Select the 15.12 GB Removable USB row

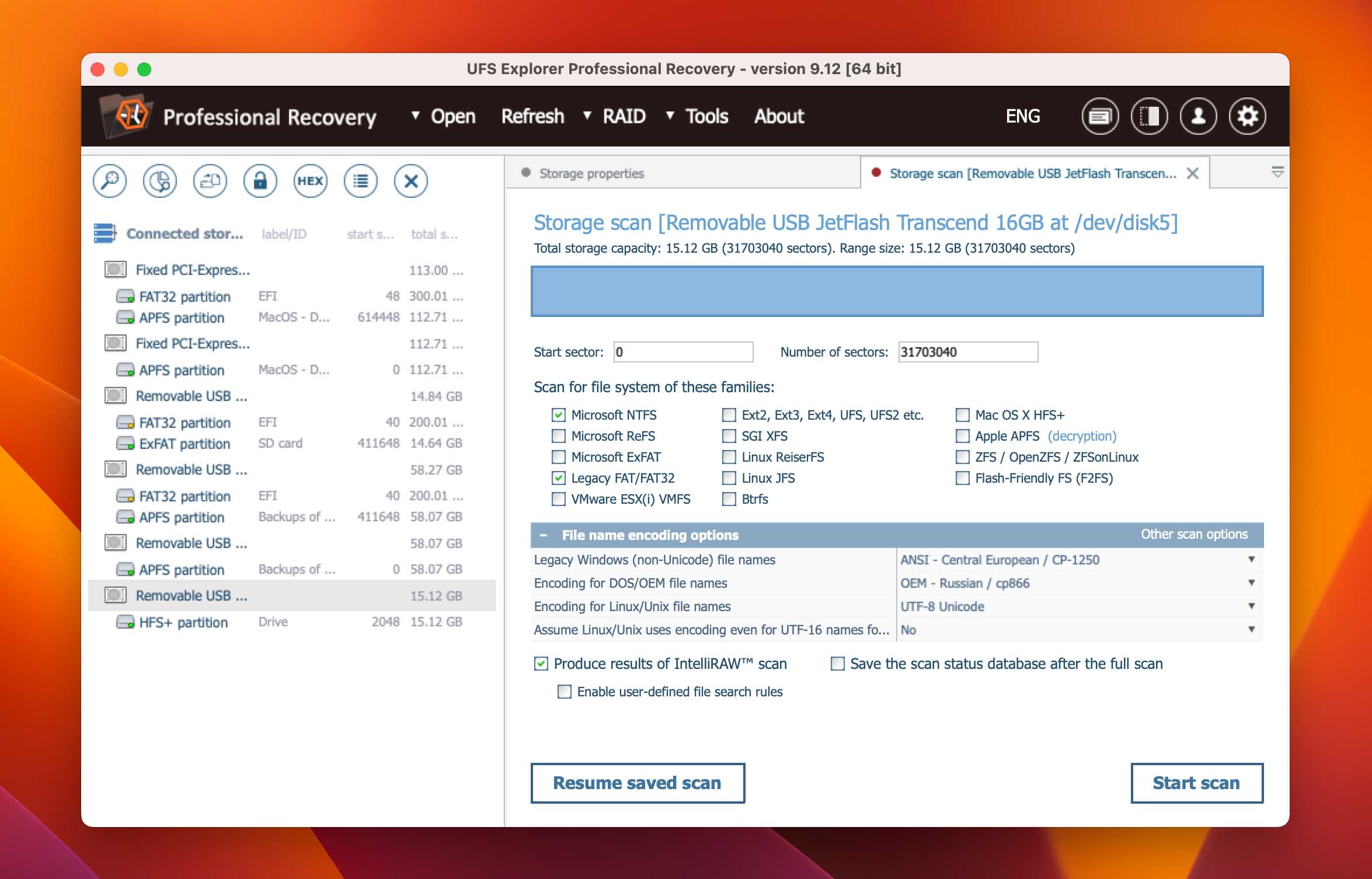[x=292, y=595]
